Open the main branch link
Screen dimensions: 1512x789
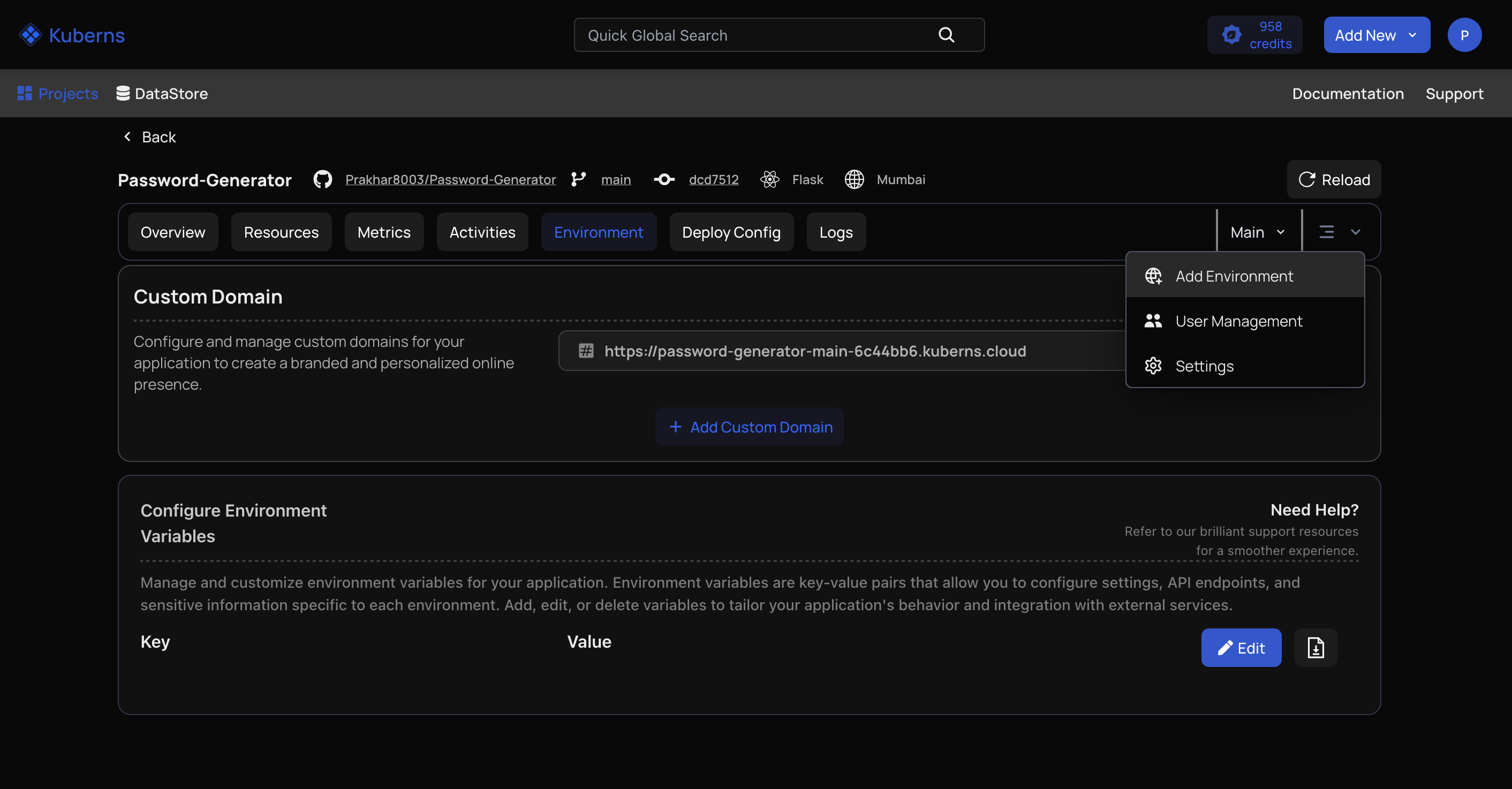[x=616, y=179]
